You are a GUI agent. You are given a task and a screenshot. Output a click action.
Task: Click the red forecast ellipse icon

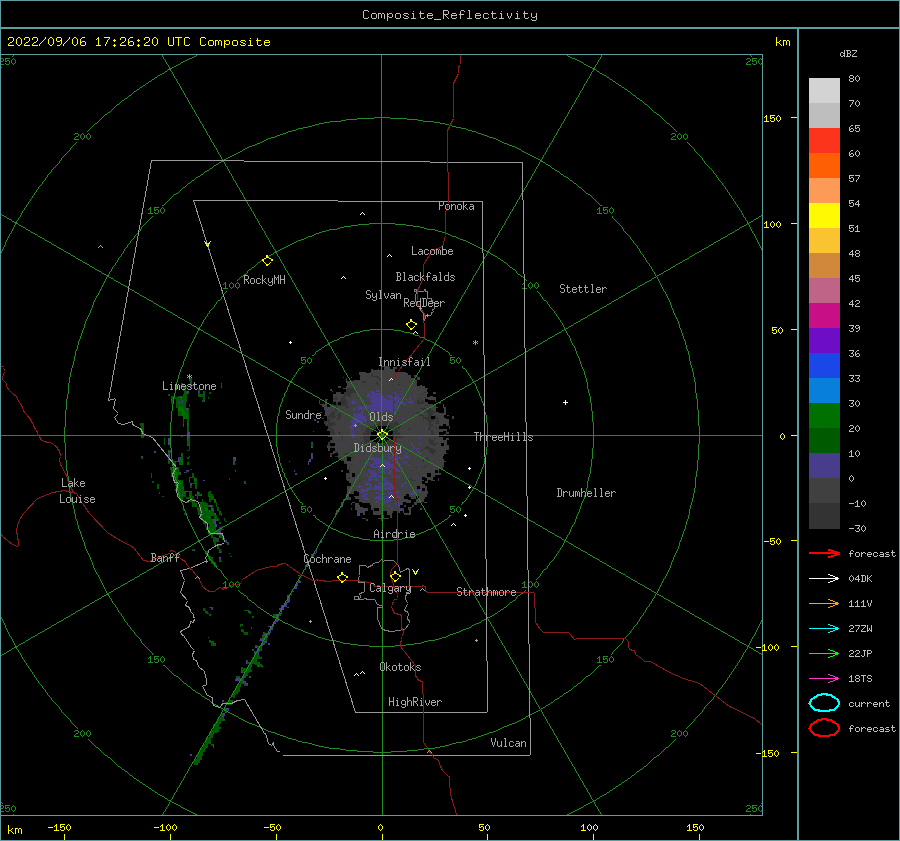coord(824,728)
